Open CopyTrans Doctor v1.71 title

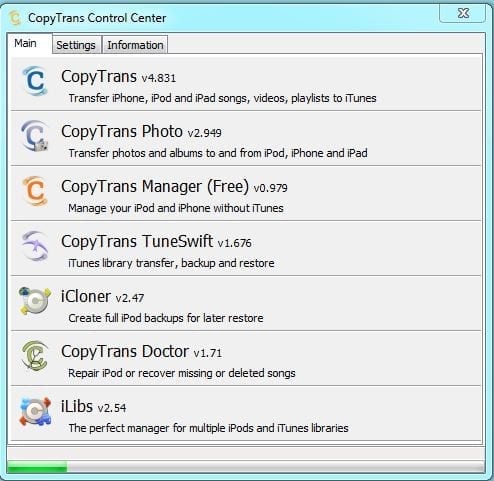pos(141,351)
